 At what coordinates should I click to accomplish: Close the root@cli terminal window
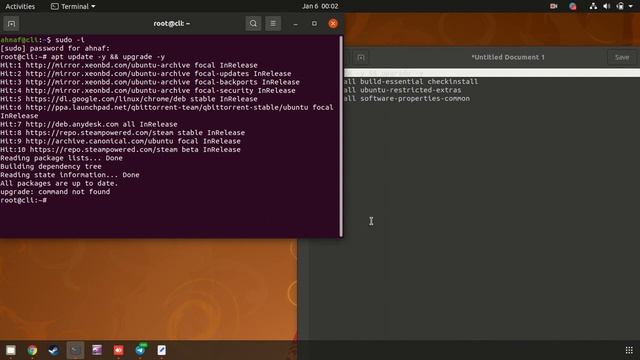click(x=333, y=24)
